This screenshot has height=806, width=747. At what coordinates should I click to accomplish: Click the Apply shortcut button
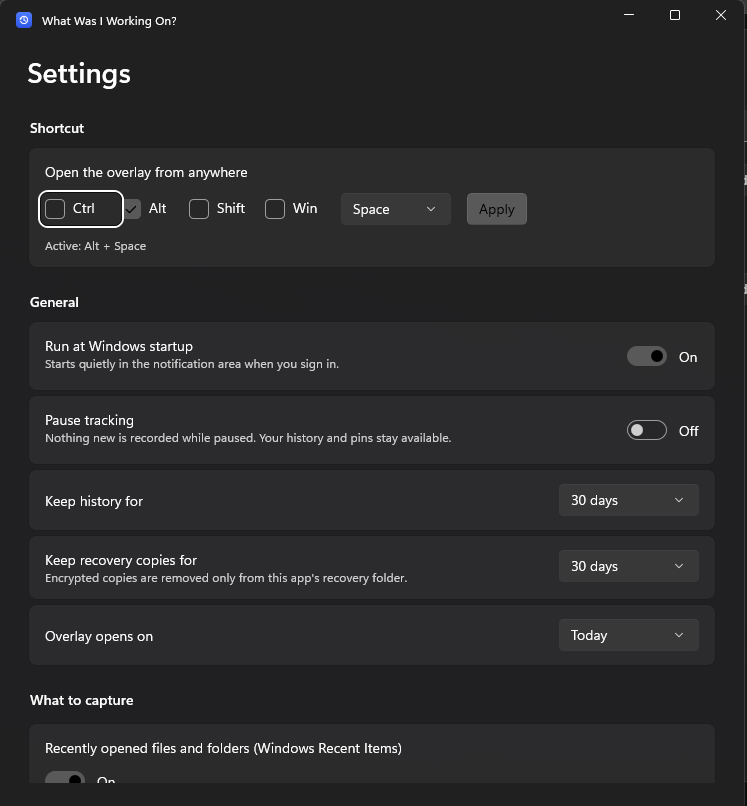(x=497, y=209)
